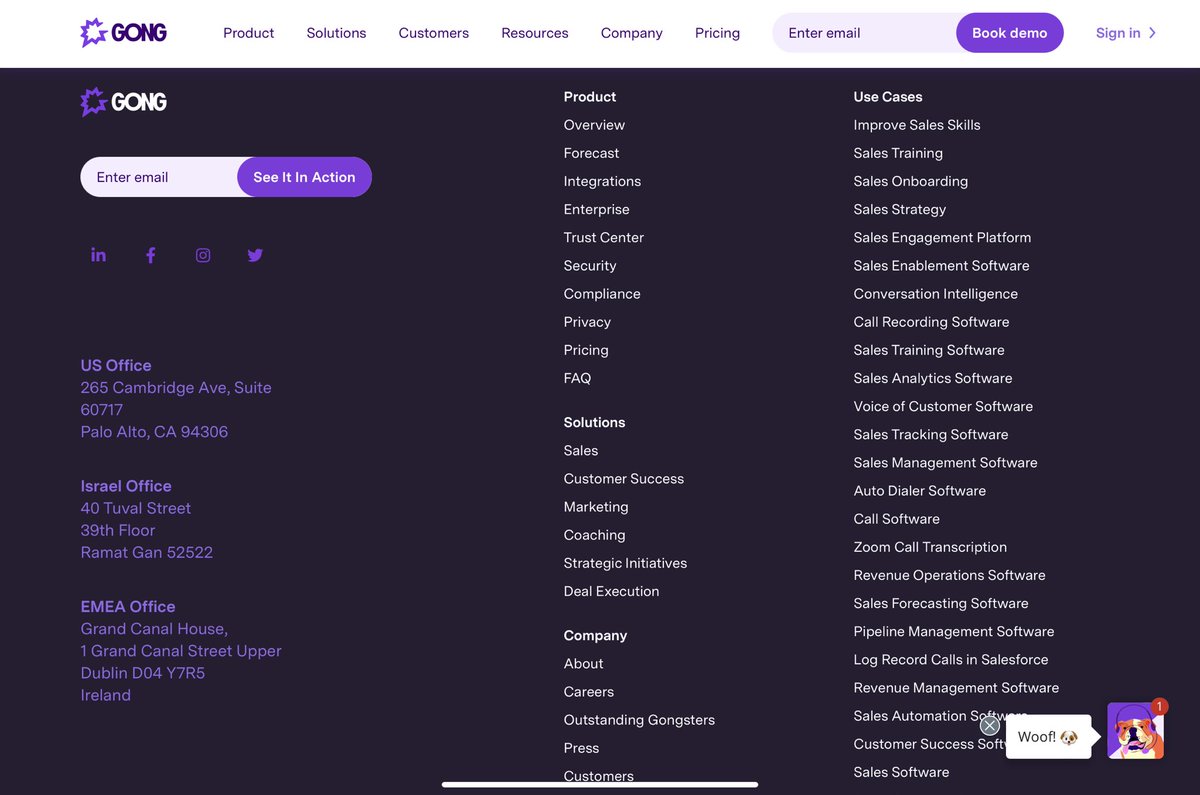Click the Book demo button
The height and width of the screenshot is (795, 1200).
[x=1010, y=33]
